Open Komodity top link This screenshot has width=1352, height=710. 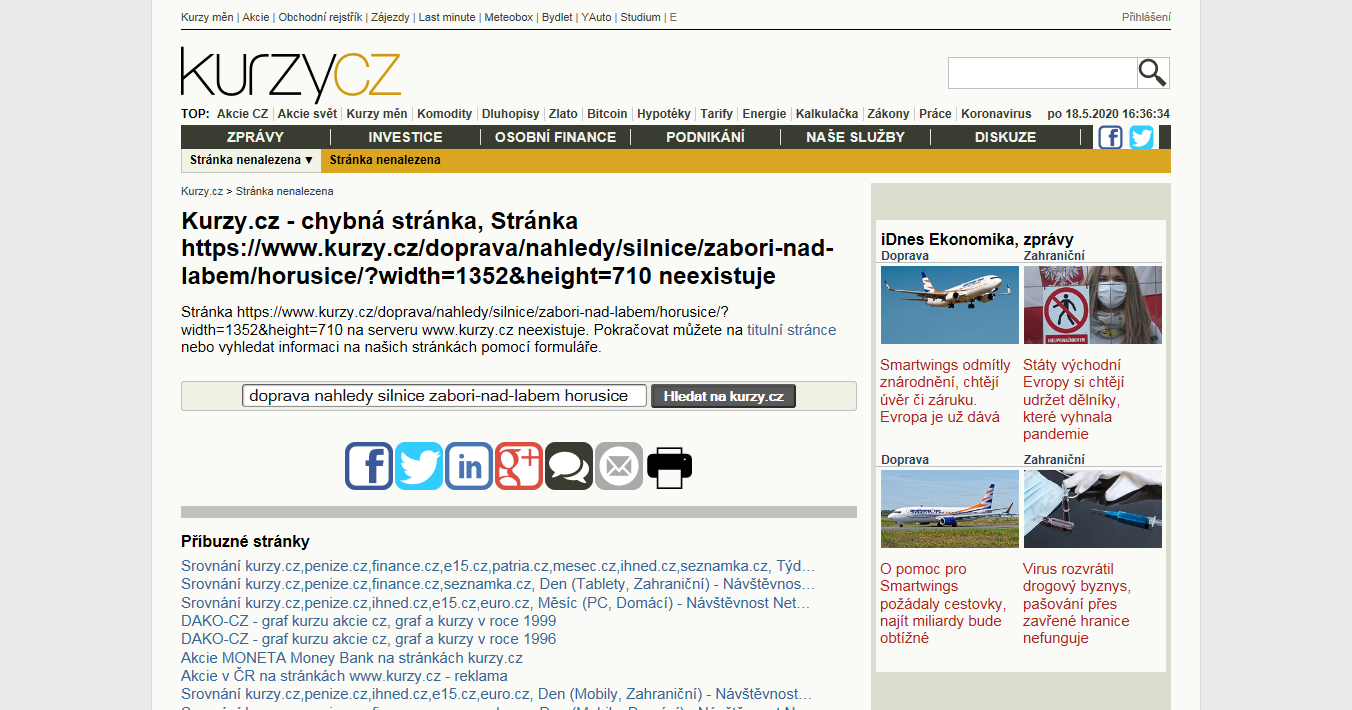tap(444, 114)
